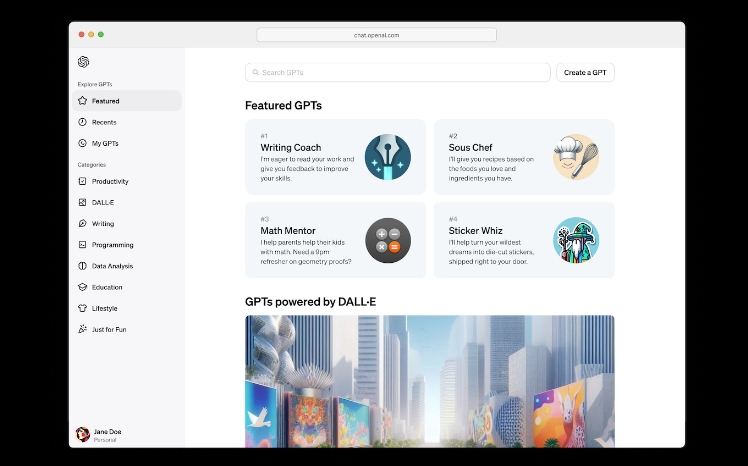This screenshot has width=748, height=466.
Task: Select the Productivity category label
Action: 110,181
